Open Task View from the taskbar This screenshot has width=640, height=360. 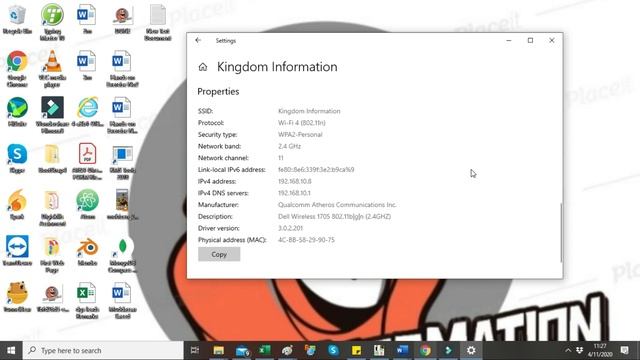[195, 350]
